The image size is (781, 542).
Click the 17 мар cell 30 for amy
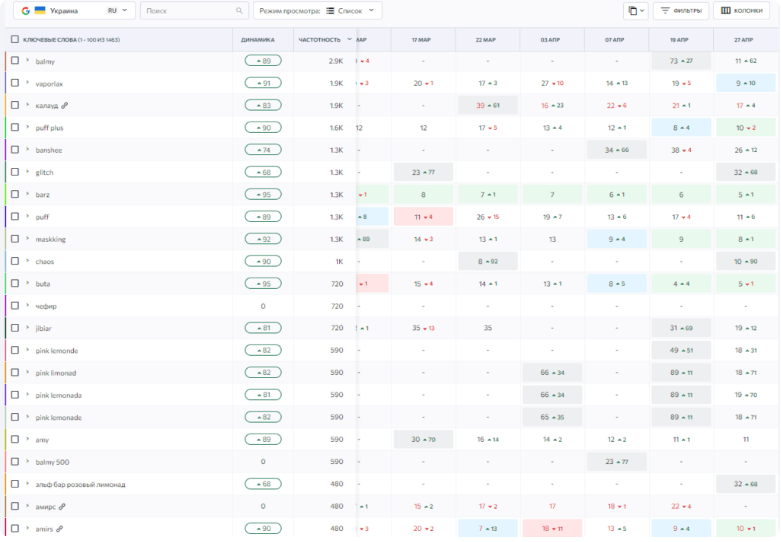click(423, 439)
